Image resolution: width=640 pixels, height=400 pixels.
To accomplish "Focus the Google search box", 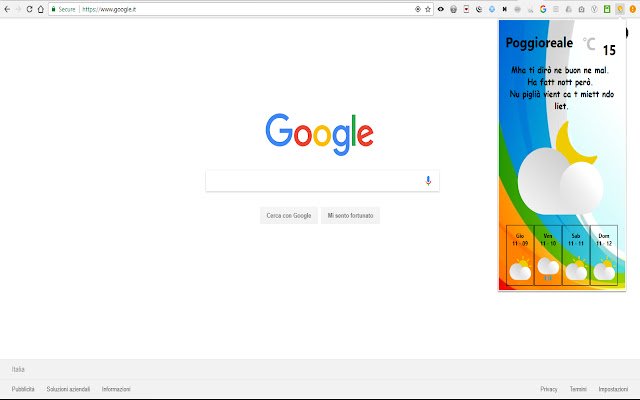I will [322, 180].
